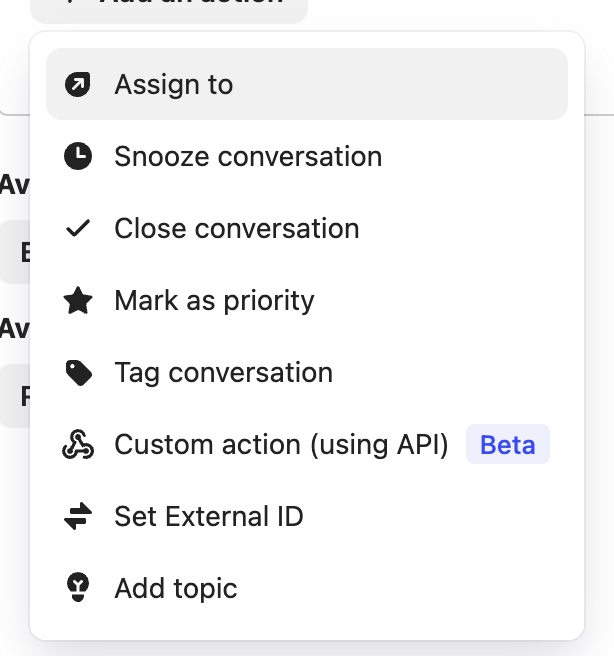Click the tag icon for Tag conversation

coord(77,373)
